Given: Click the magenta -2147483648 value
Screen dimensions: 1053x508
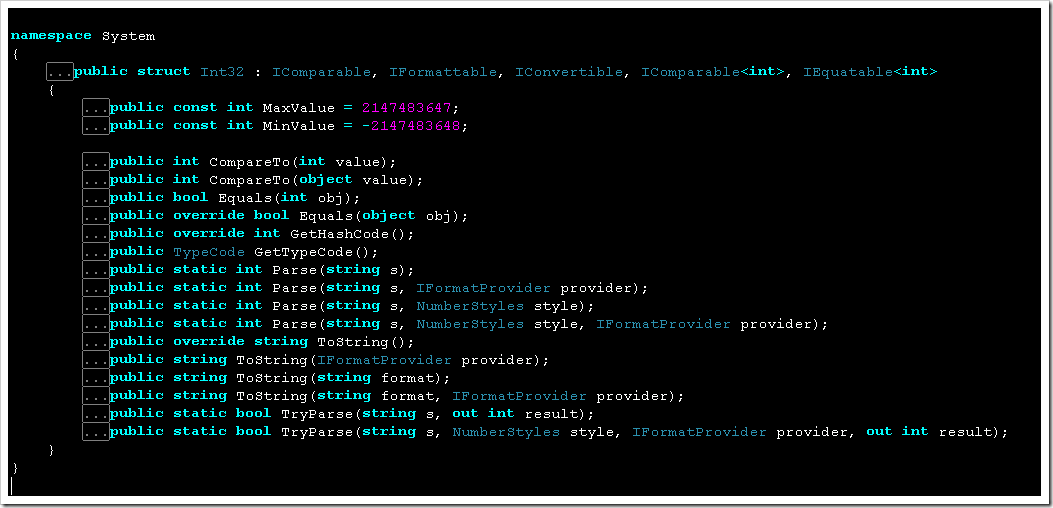Looking at the screenshot, I should (415, 126).
